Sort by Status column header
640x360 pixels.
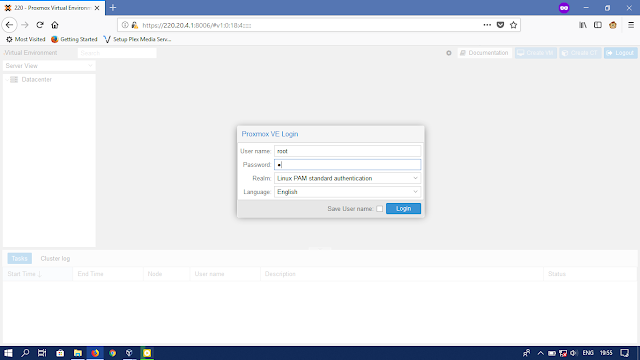coord(590,274)
